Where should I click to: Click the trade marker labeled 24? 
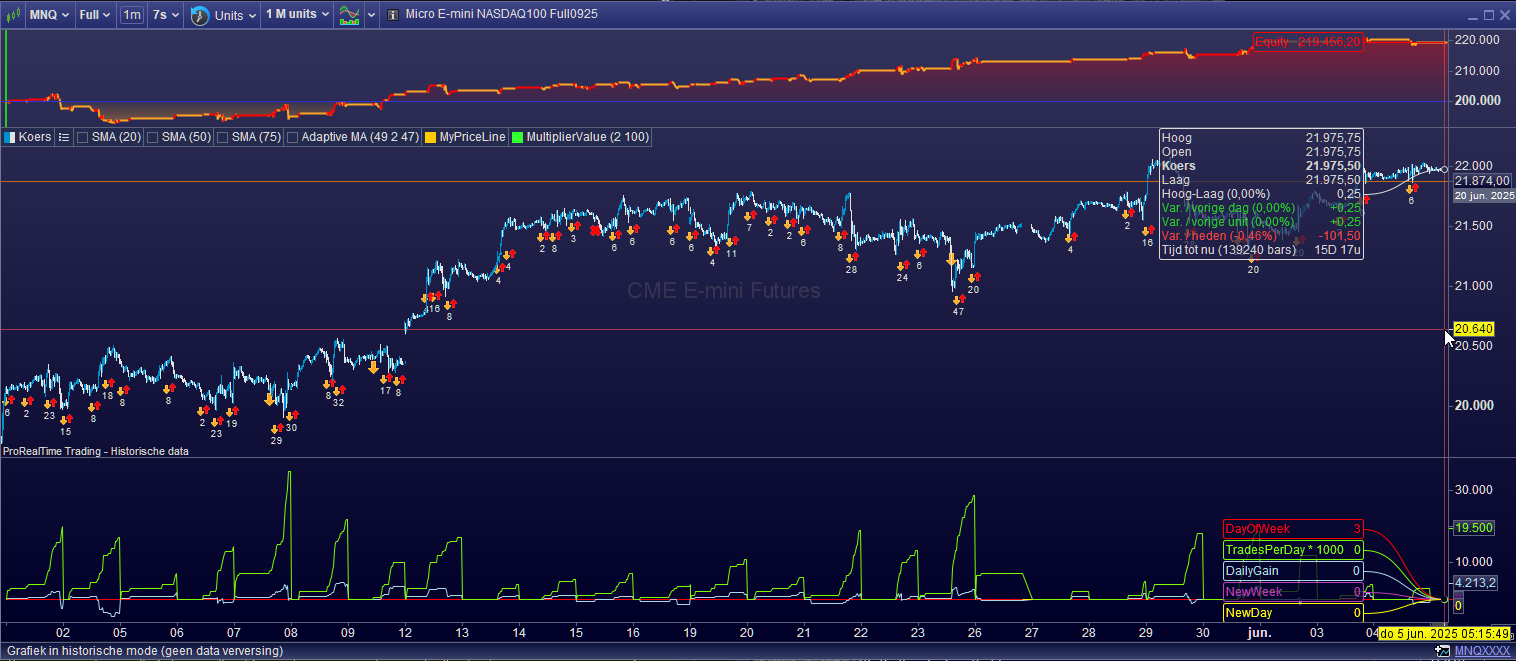pos(902,265)
